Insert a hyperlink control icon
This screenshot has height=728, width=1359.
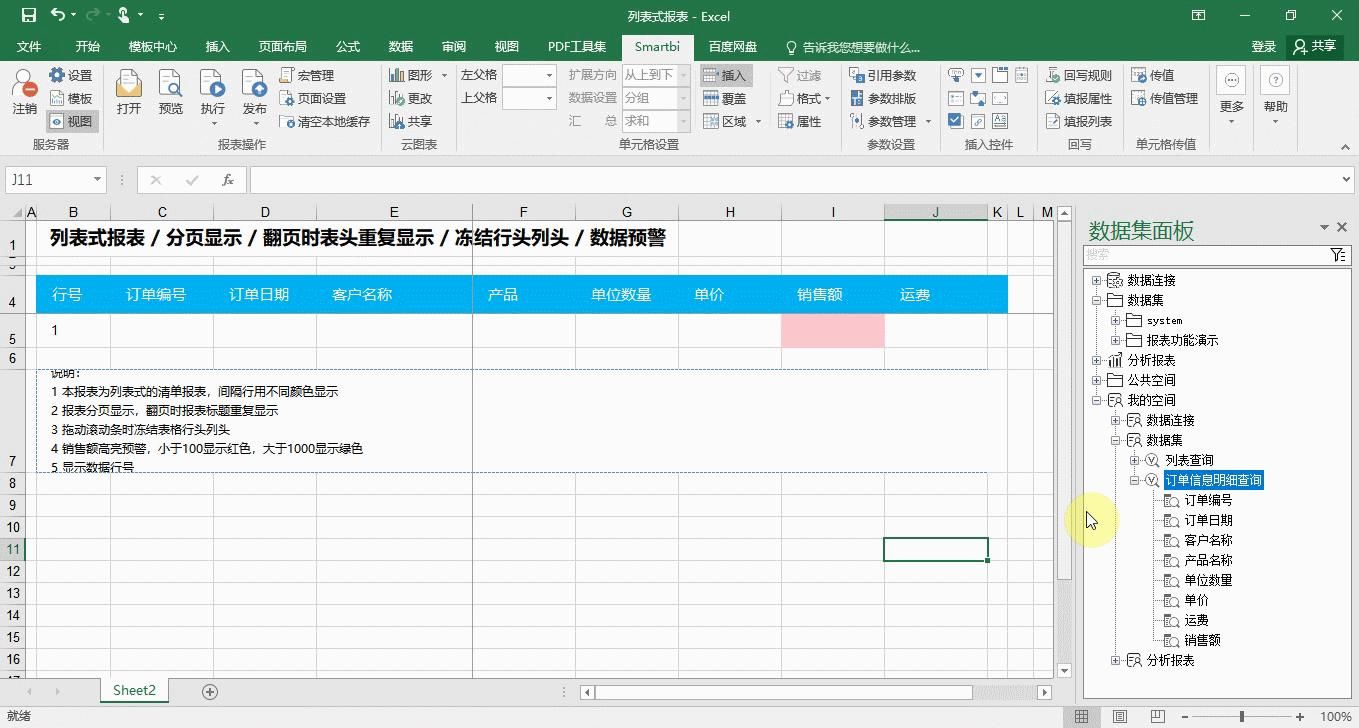pyautogui.click(x=977, y=121)
